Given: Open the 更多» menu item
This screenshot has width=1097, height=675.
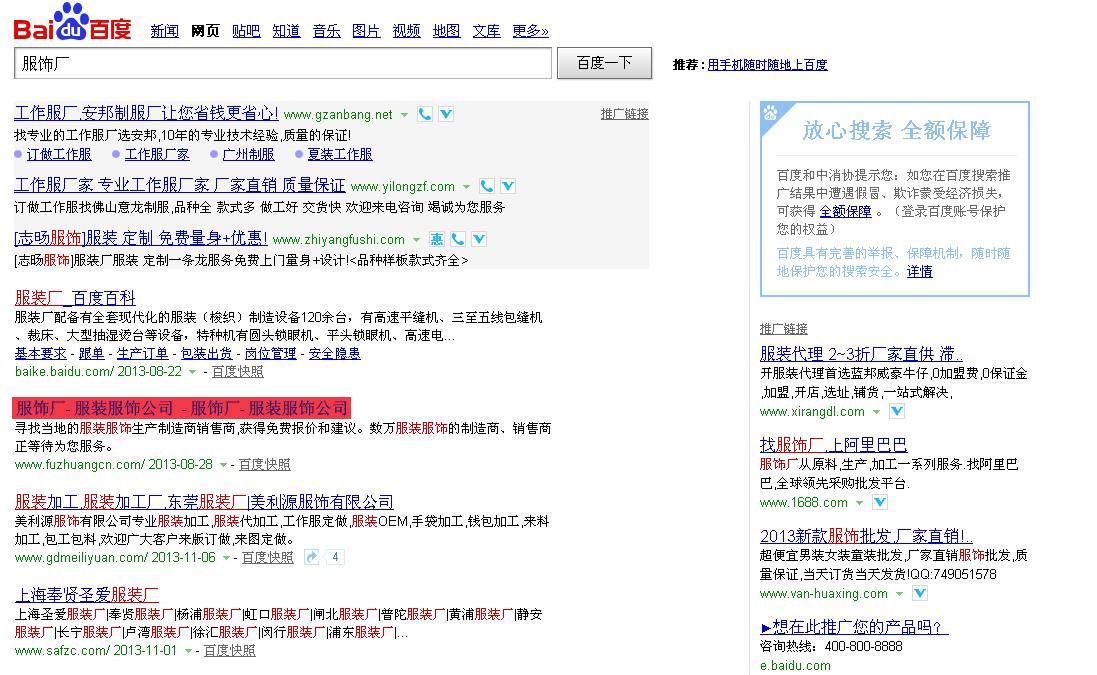Looking at the screenshot, I should [530, 31].
